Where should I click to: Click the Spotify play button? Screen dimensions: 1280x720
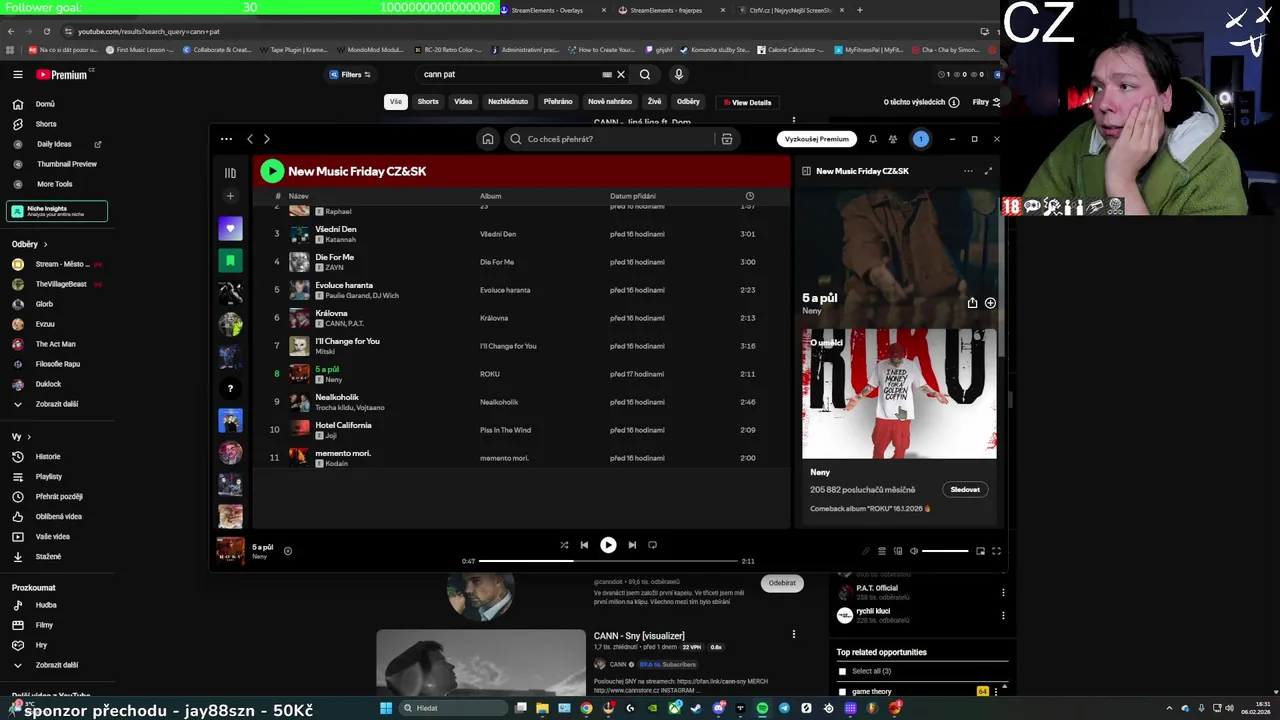pyautogui.click(x=608, y=545)
